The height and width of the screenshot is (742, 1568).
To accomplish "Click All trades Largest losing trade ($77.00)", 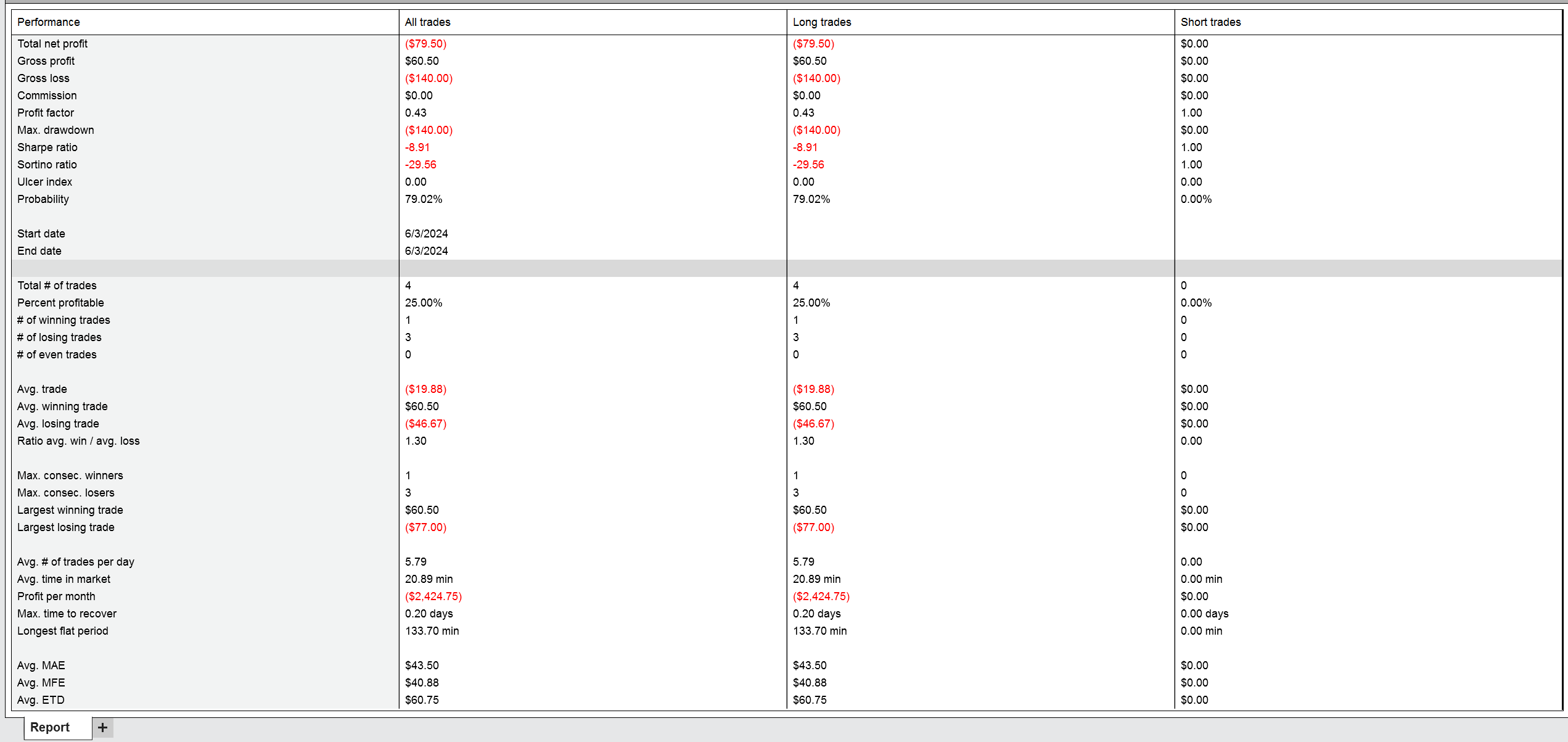I will click(425, 527).
